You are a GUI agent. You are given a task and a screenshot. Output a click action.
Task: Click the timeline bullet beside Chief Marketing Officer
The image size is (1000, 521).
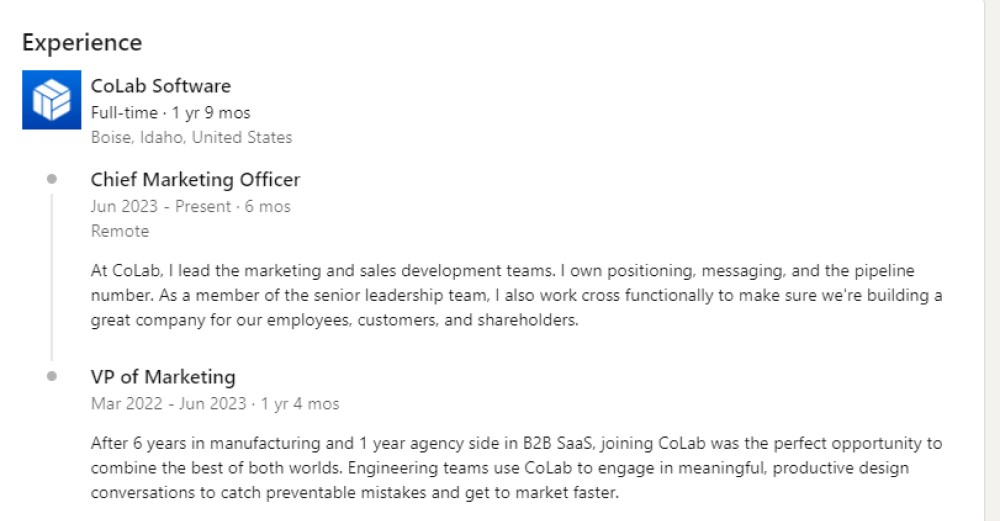tap(52, 180)
